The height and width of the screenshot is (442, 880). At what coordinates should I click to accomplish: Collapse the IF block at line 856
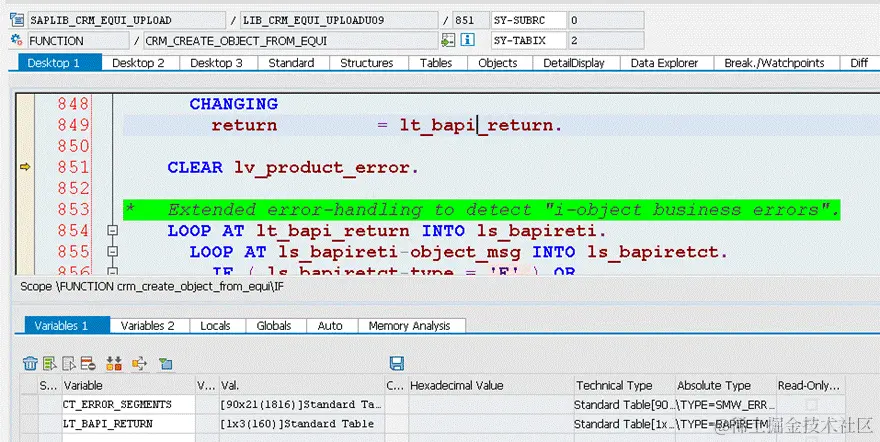[x=112, y=272]
